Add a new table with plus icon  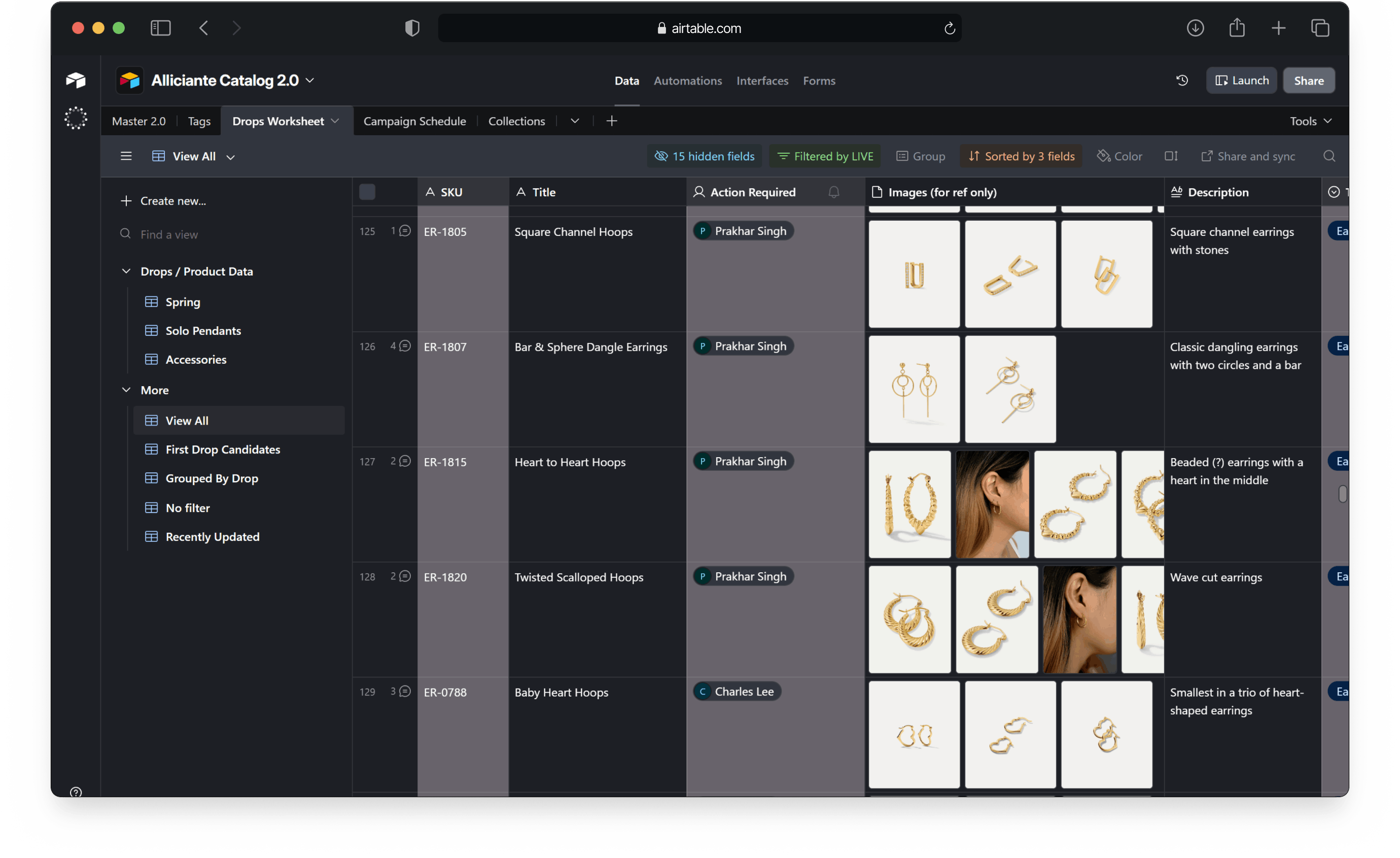pos(611,121)
